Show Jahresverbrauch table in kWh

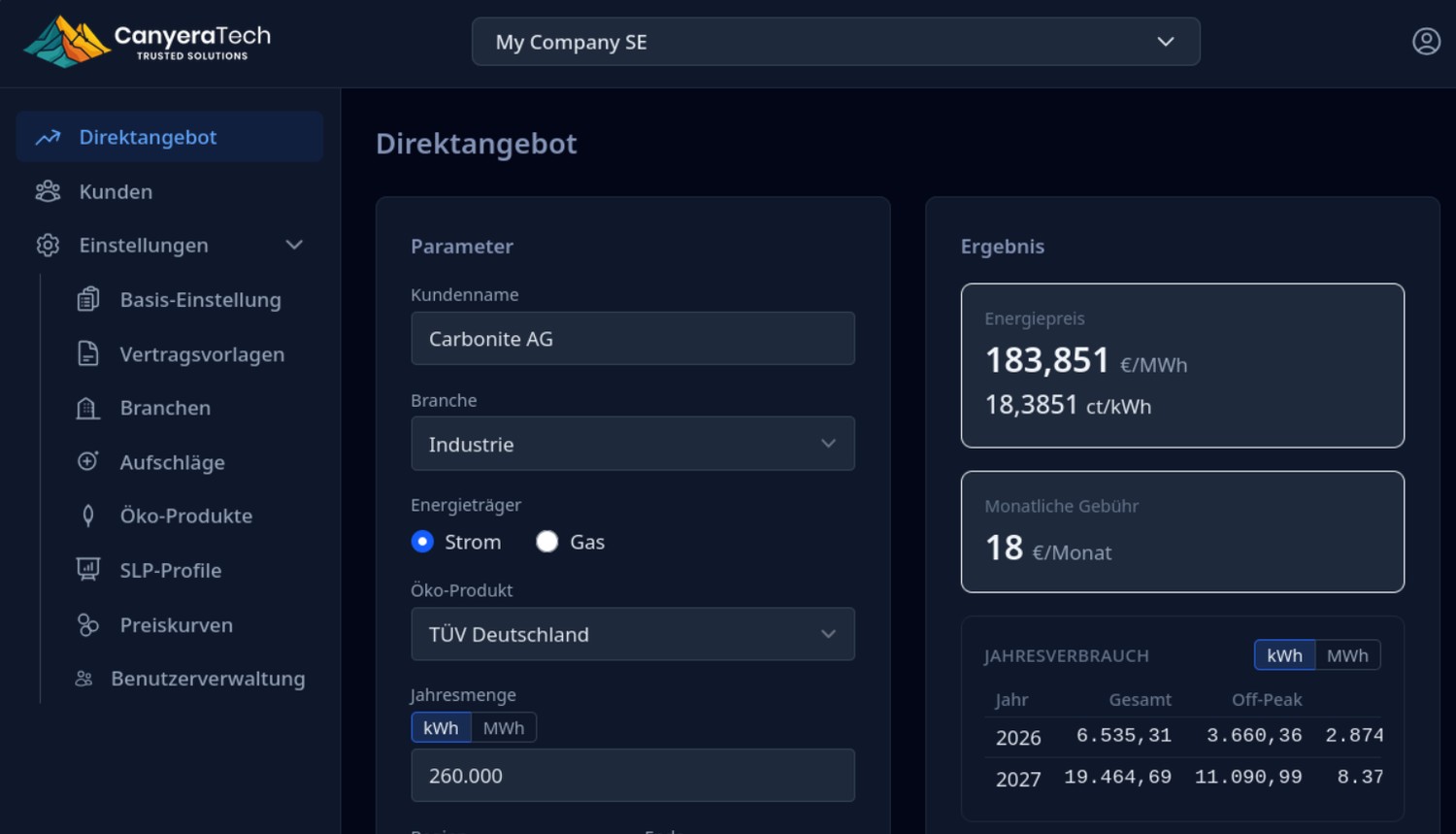tap(1284, 655)
